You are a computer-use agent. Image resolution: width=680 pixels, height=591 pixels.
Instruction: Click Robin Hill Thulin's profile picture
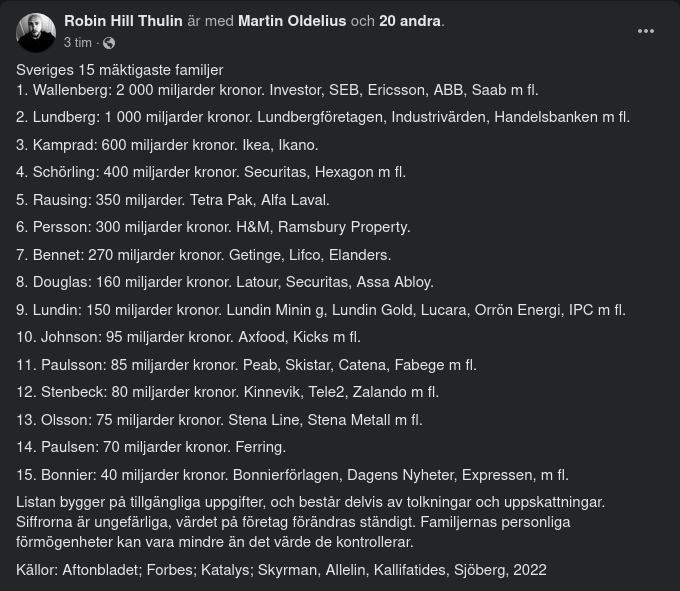36,32
